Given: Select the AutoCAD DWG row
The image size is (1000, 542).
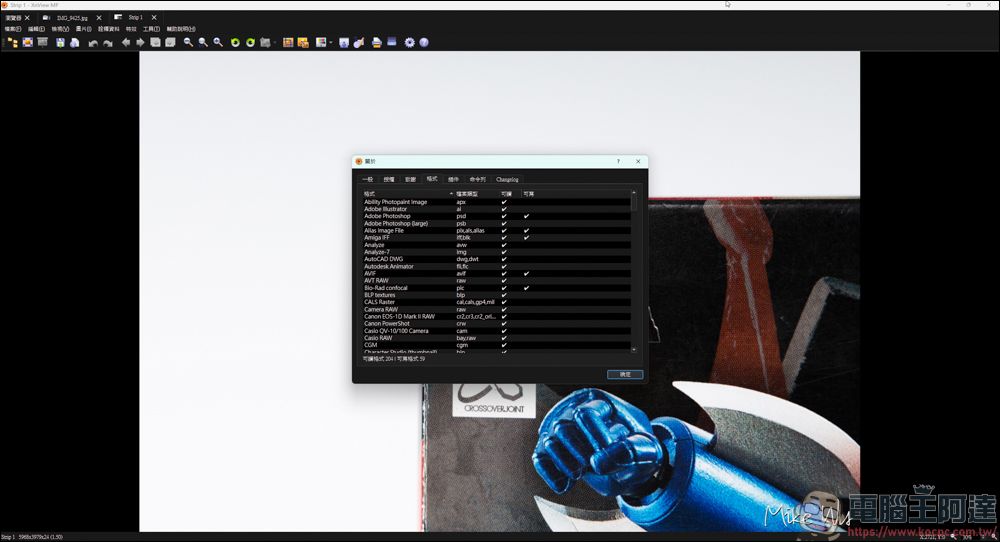Looking at the screenshot, I should click(496, 260).
